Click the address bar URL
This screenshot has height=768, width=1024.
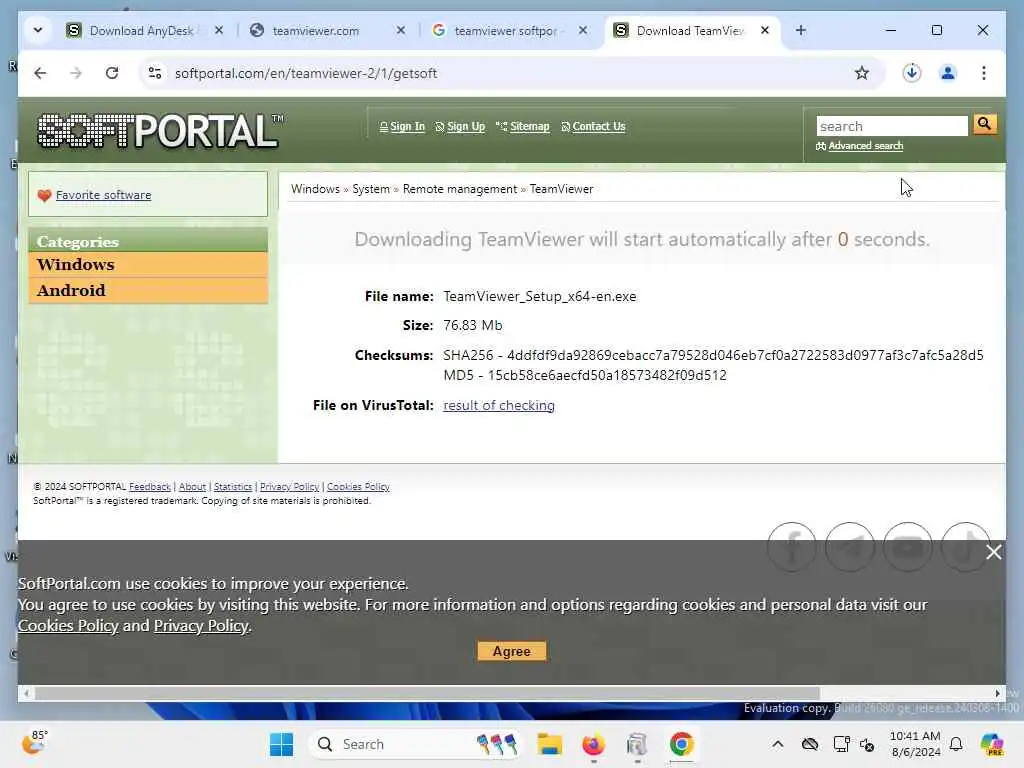pyautogui.click(x=306, y=73)
